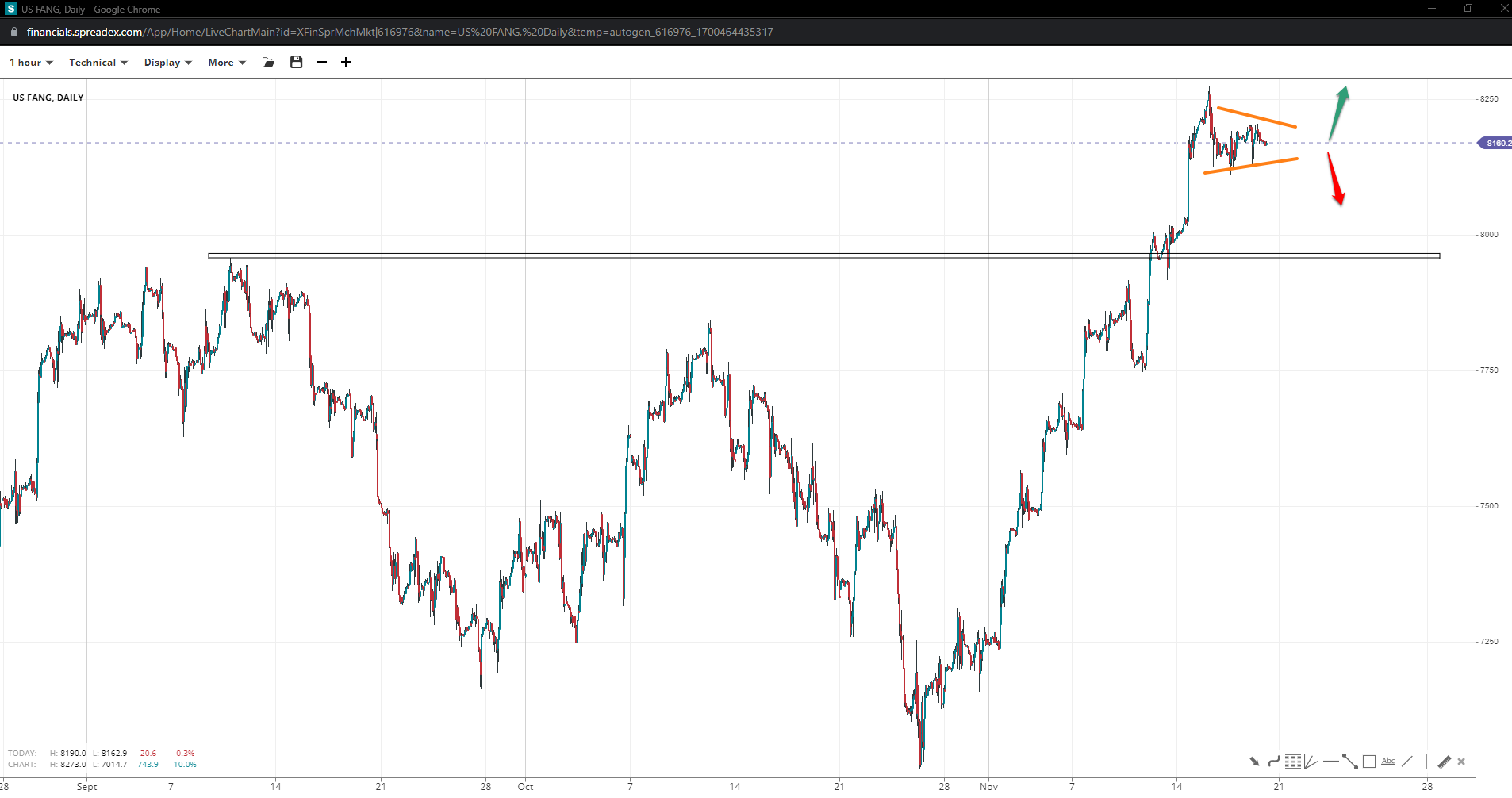Choose the fan lines drawing tool
Image resolution: width=1512 pixels, height=798 pixels.
coord(1311,762)
